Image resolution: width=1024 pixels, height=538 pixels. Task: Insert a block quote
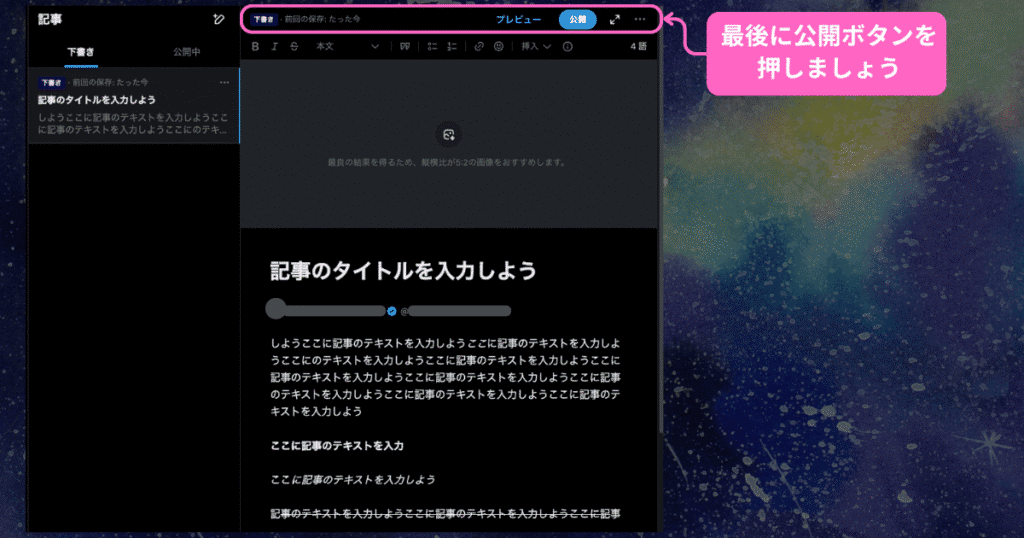405,46
